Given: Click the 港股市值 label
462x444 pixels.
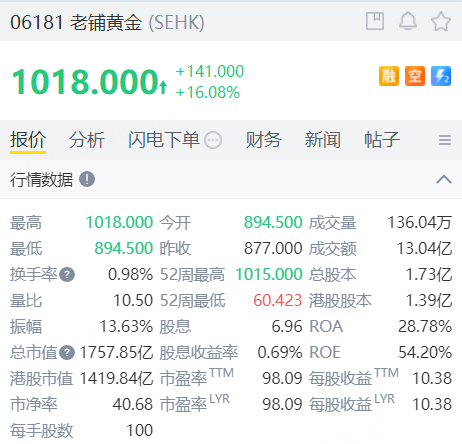Looking at the screenshot, I should pyautogui.click(x=41, y=379).
